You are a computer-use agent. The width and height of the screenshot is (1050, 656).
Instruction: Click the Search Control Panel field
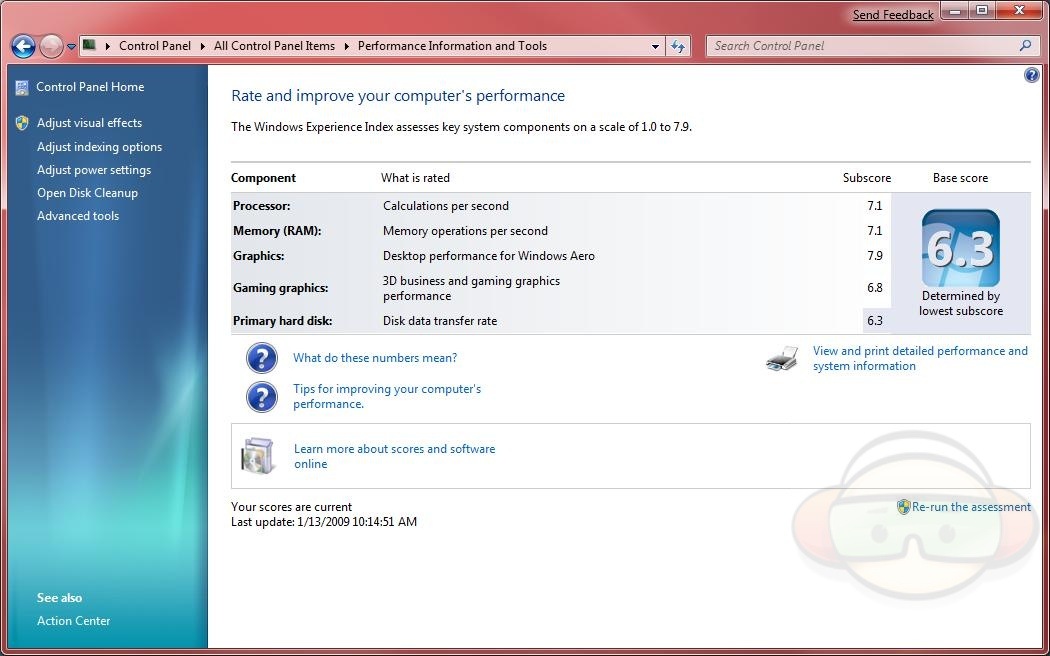pos(860,46)
